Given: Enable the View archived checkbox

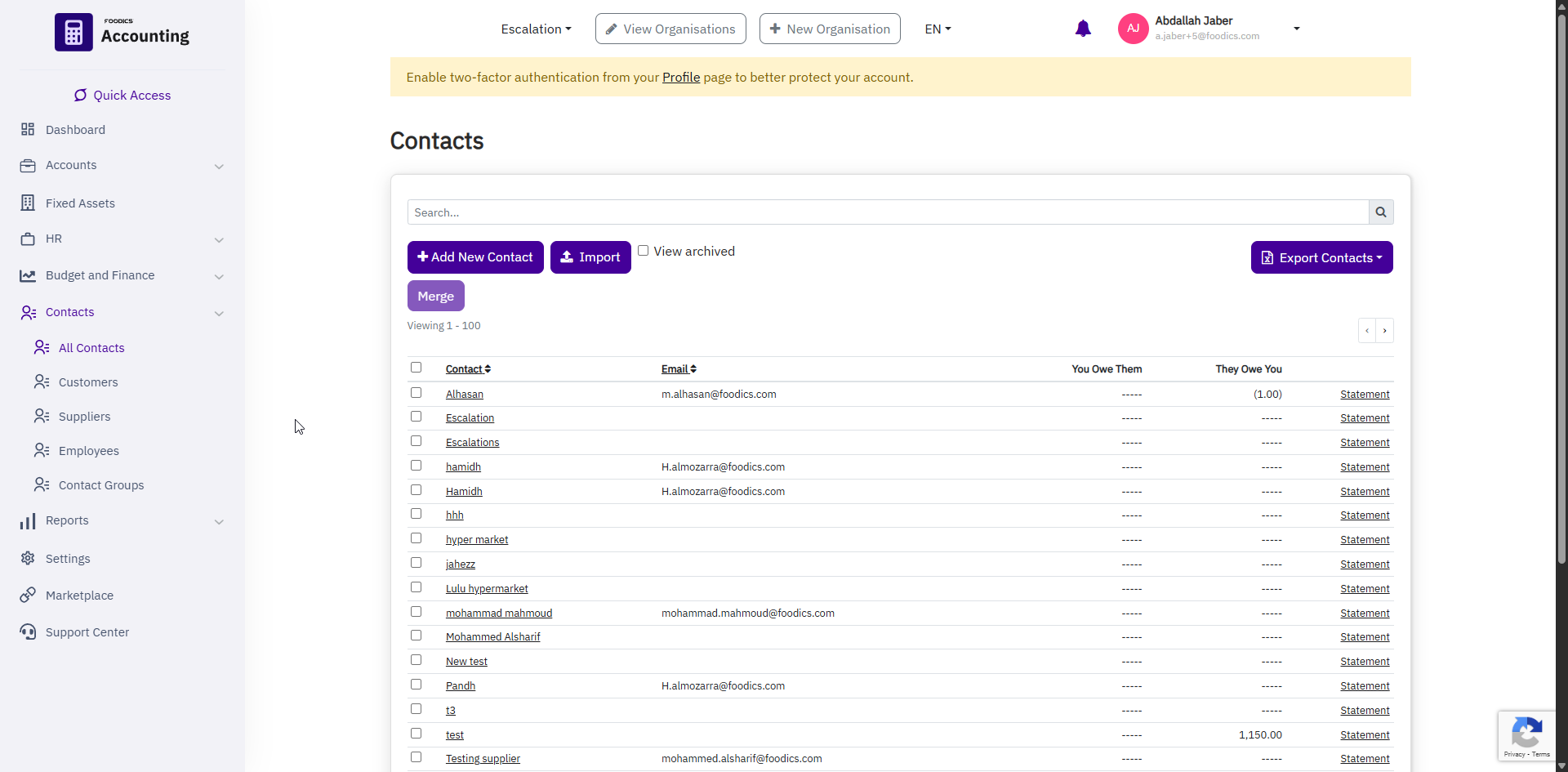Looking at the screenshot, I should point(644,251).
